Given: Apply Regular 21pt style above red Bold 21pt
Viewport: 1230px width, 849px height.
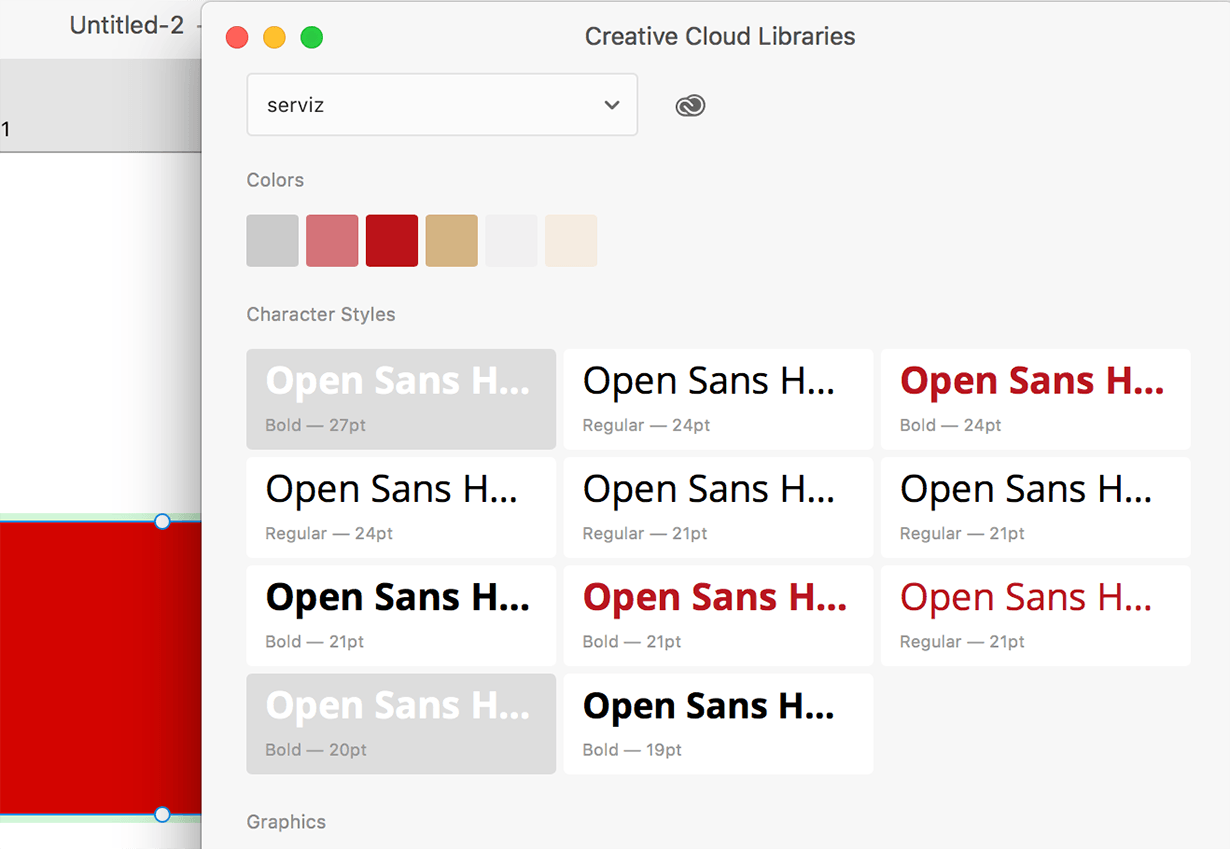Looking at the screenshot, I should (x=718, y=507).
